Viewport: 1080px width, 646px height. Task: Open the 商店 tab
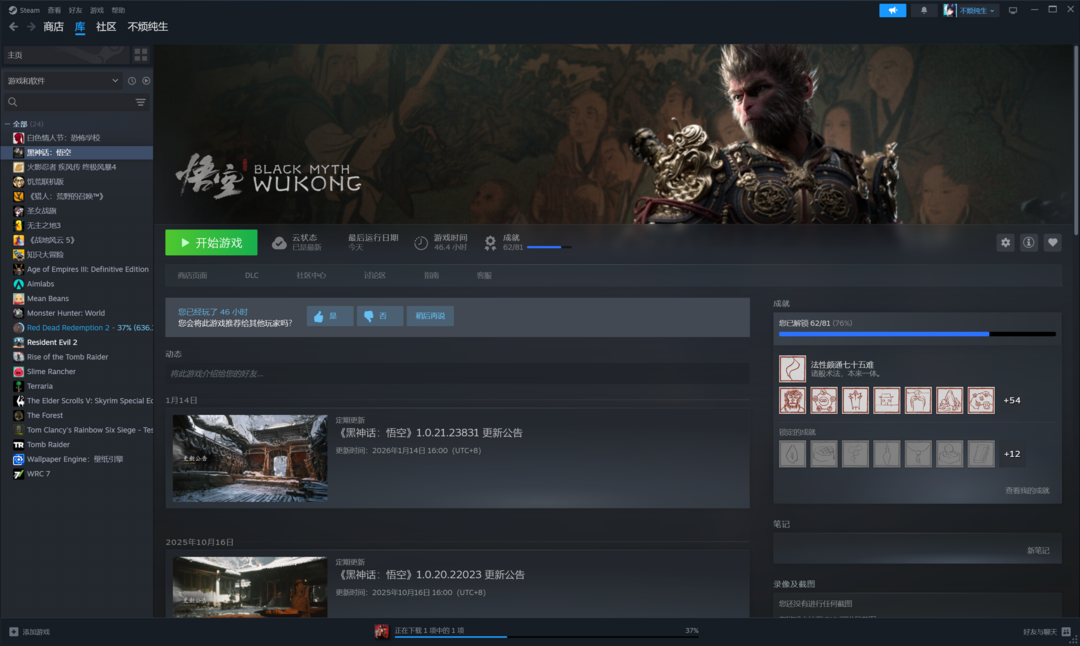[53, 27]
